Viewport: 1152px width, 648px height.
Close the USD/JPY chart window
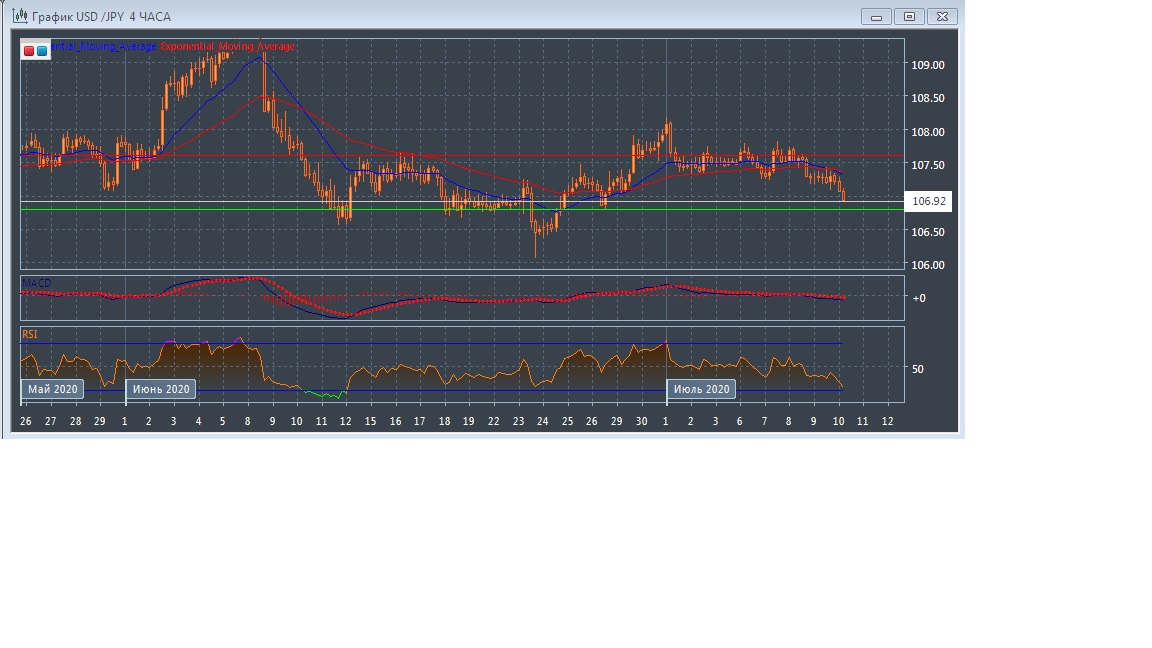coord(942,16)
